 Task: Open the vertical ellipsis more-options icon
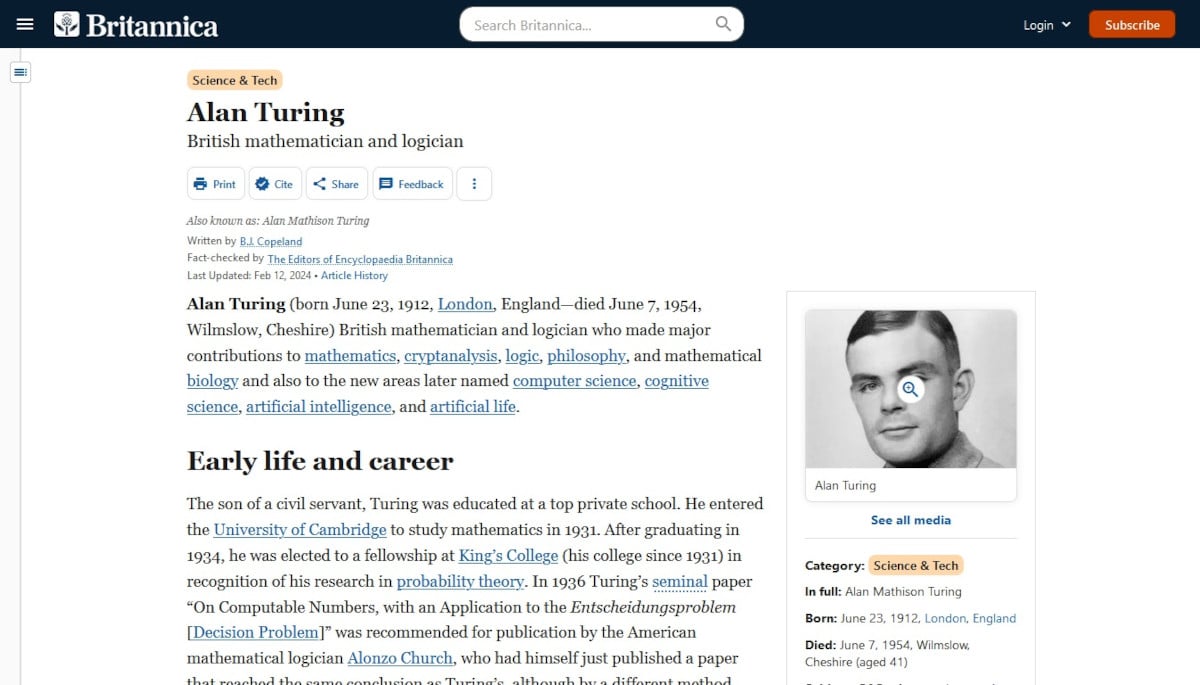coord(474,183)
